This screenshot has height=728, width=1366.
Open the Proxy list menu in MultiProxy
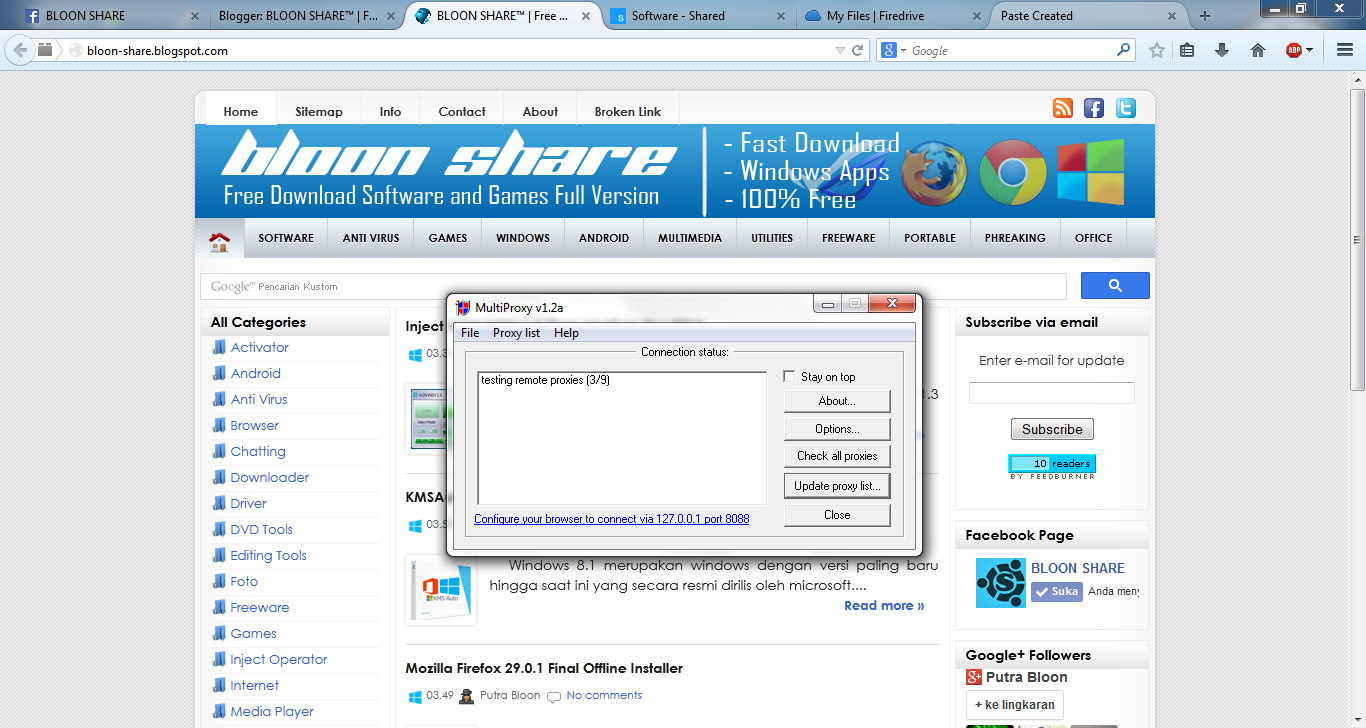tap(516, 333)
